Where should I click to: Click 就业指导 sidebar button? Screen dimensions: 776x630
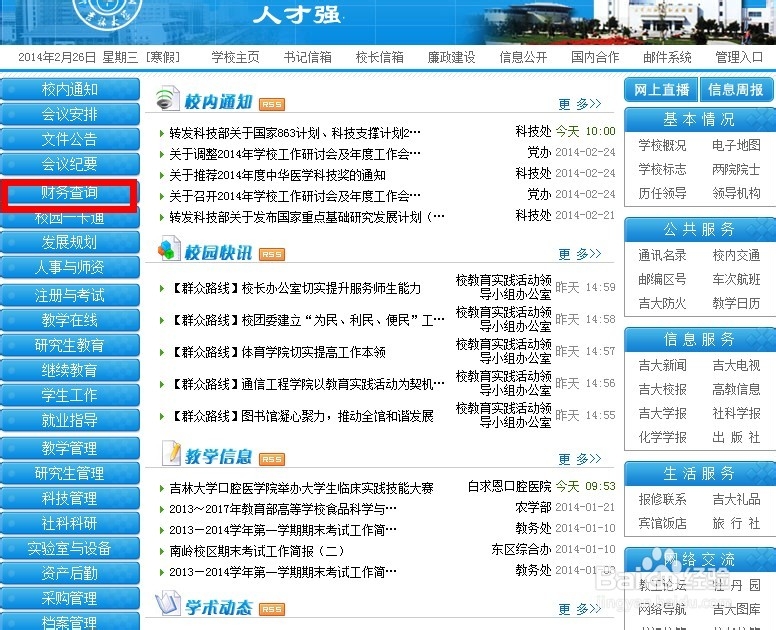click(70, 420)
